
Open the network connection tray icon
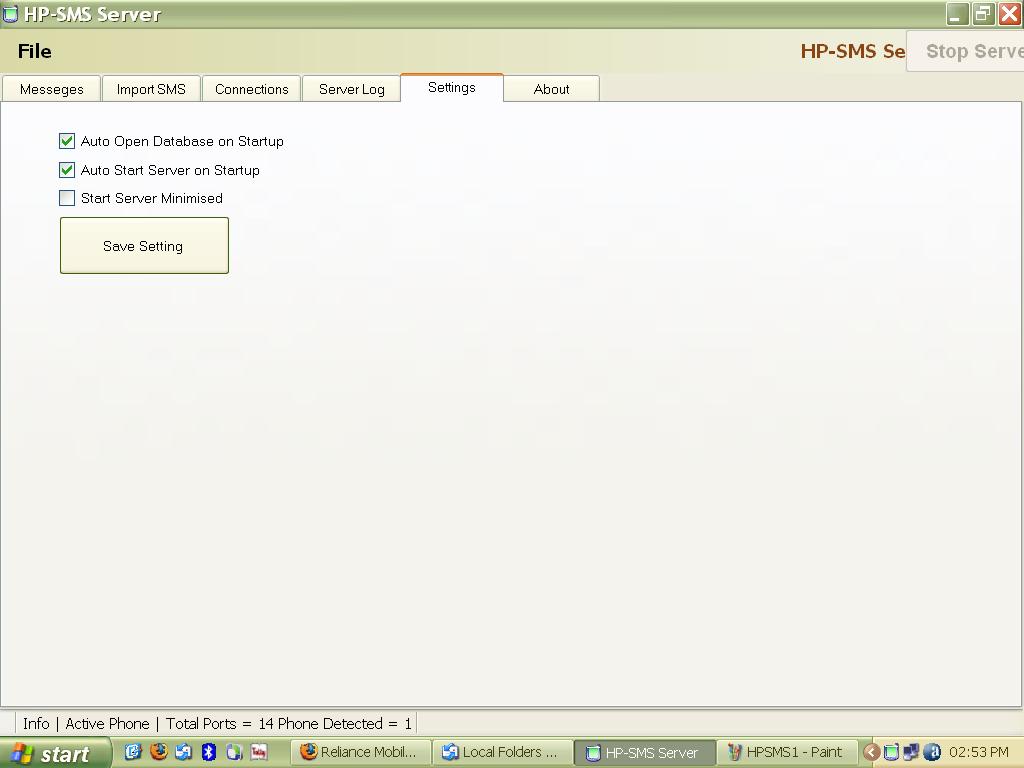pos(911,752)
